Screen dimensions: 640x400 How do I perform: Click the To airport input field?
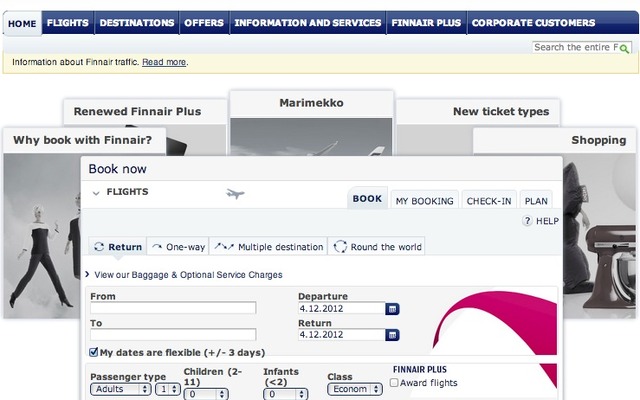[x=173, y=334]
